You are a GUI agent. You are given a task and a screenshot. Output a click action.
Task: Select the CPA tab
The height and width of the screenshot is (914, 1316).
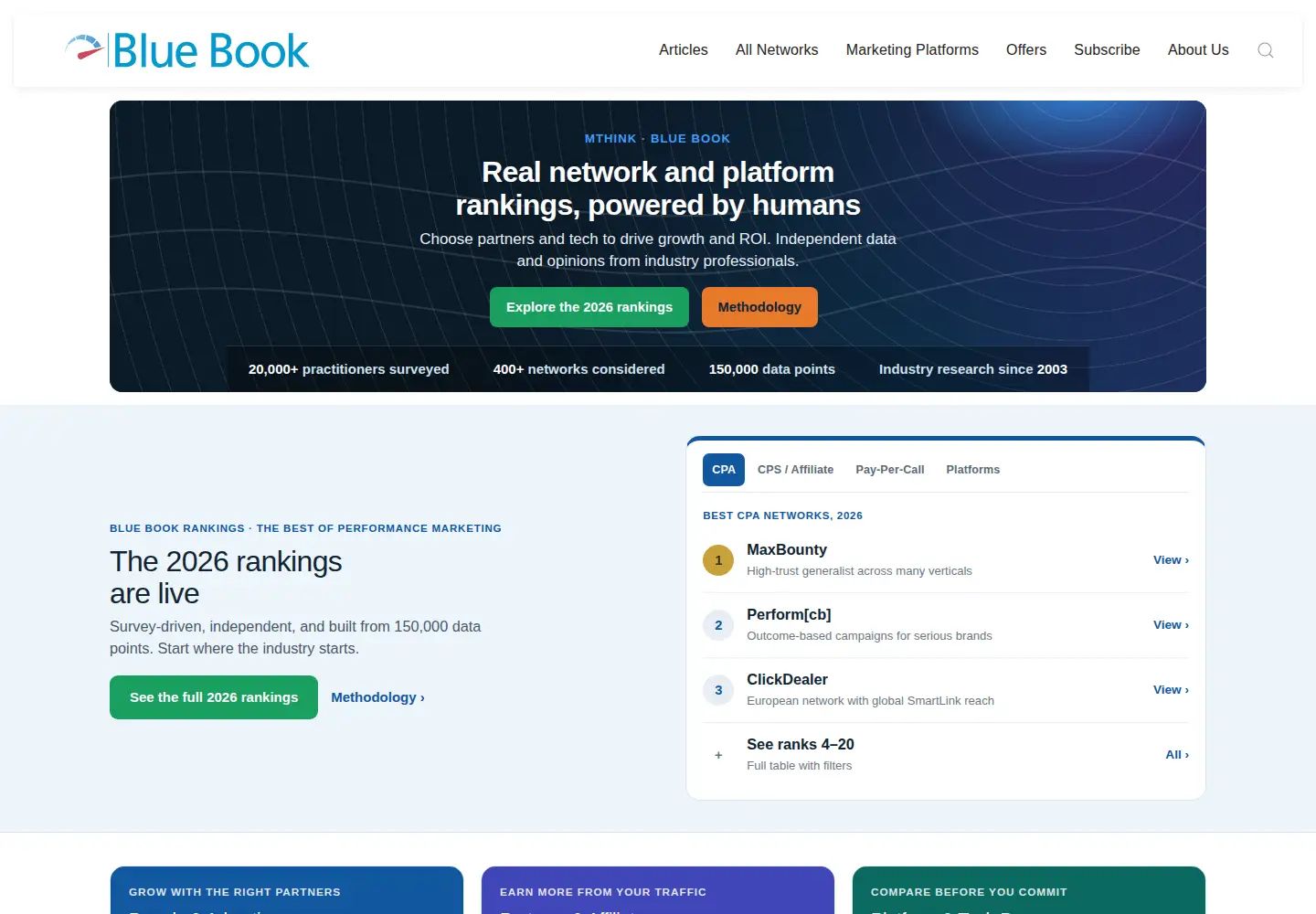tap(724, 470)
